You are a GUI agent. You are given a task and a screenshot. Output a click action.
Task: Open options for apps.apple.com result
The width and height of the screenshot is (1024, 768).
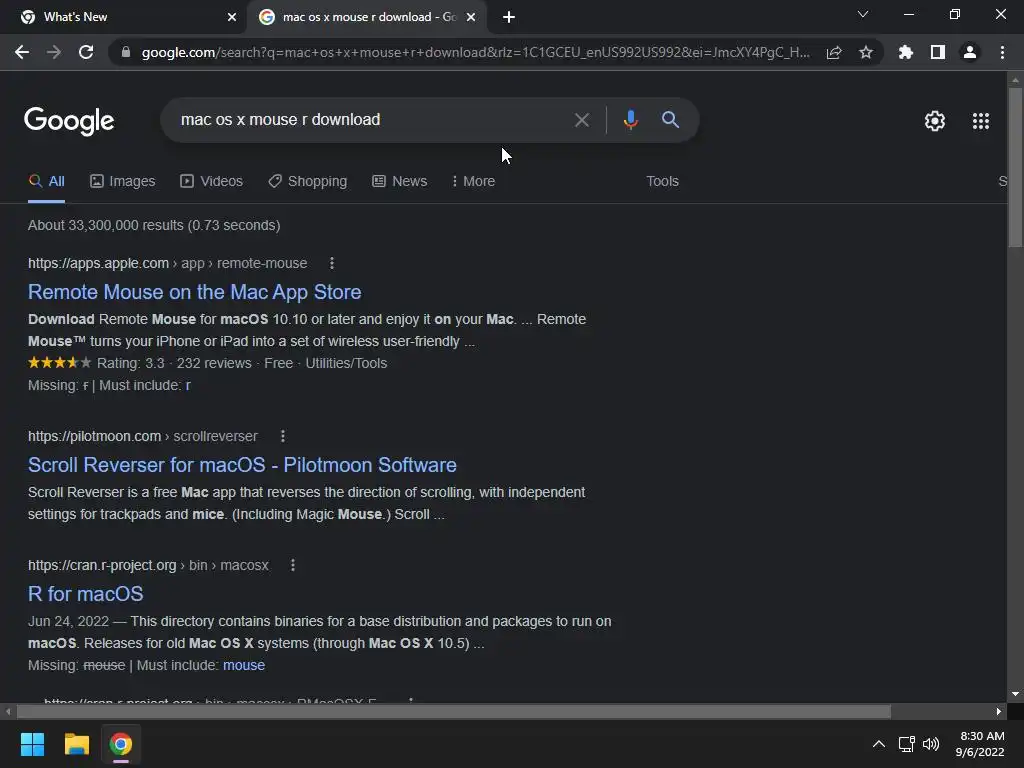pyautogui.click(x=332, y=263)
